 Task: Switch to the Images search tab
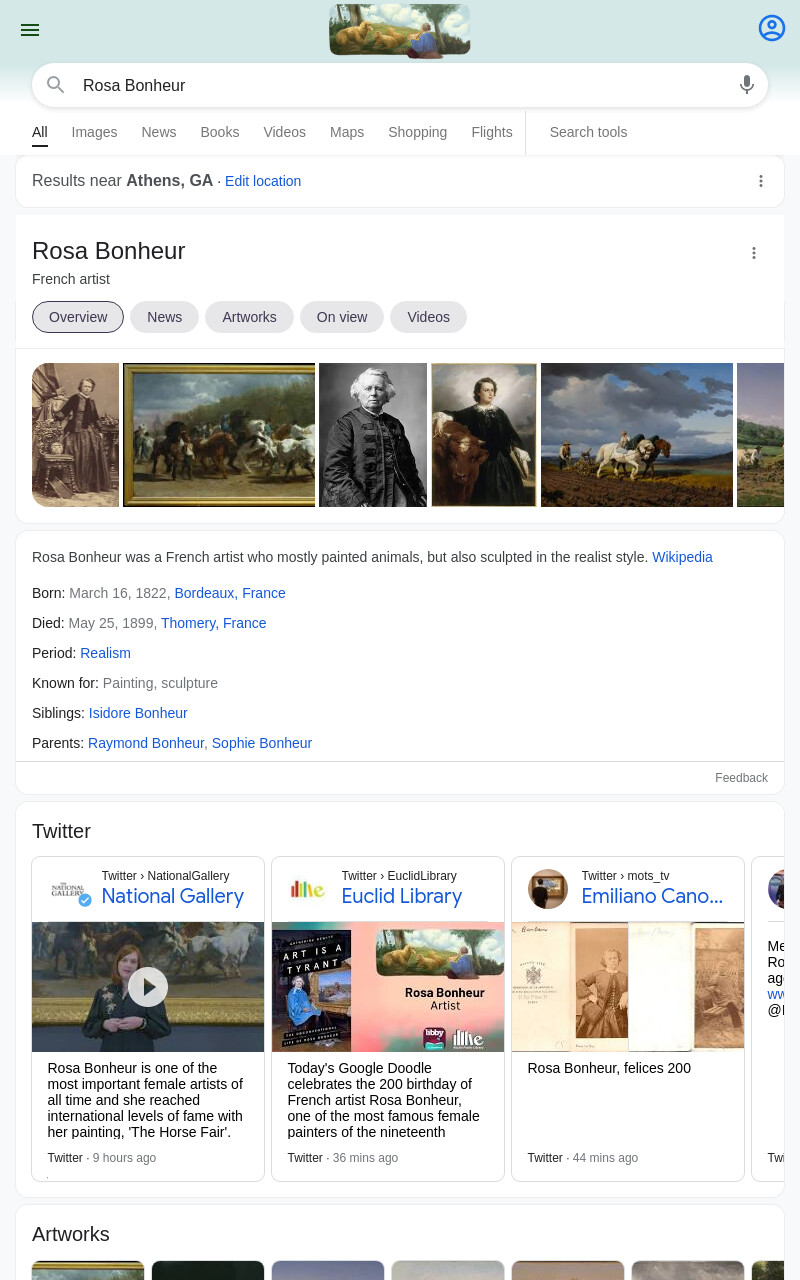(94, 132)
